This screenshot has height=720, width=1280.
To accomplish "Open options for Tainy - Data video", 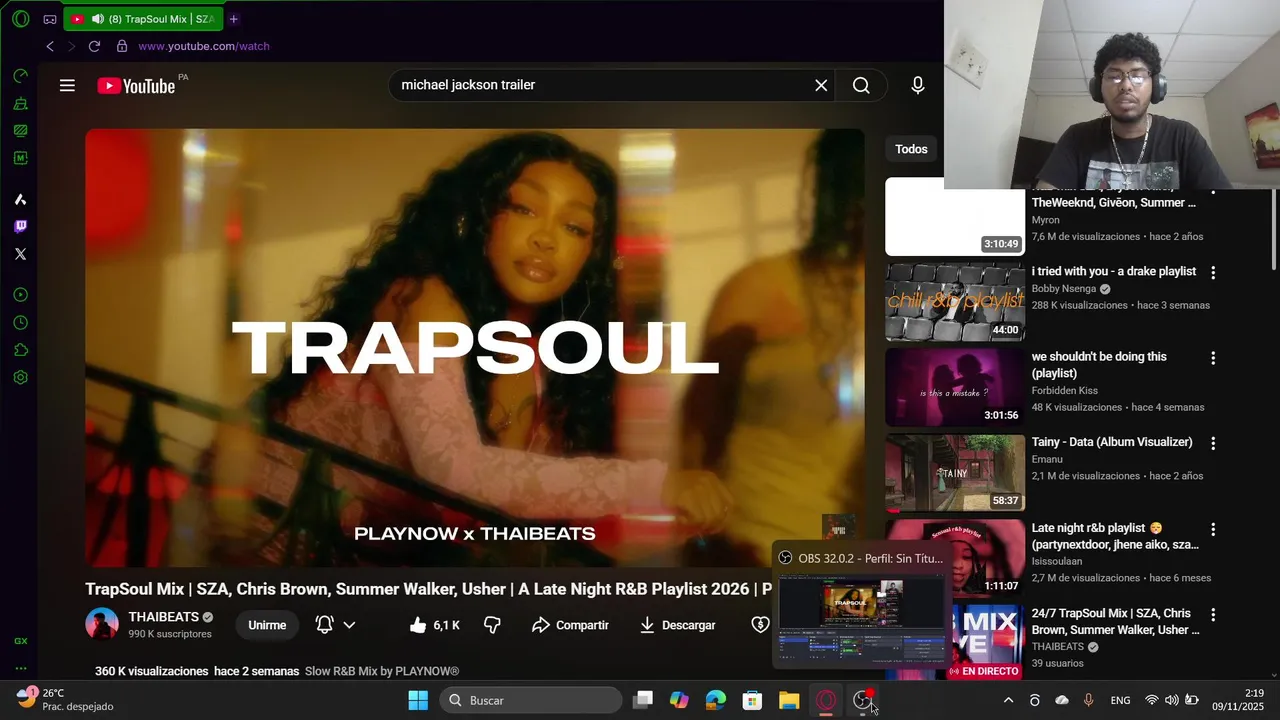I will point(1213,443).
